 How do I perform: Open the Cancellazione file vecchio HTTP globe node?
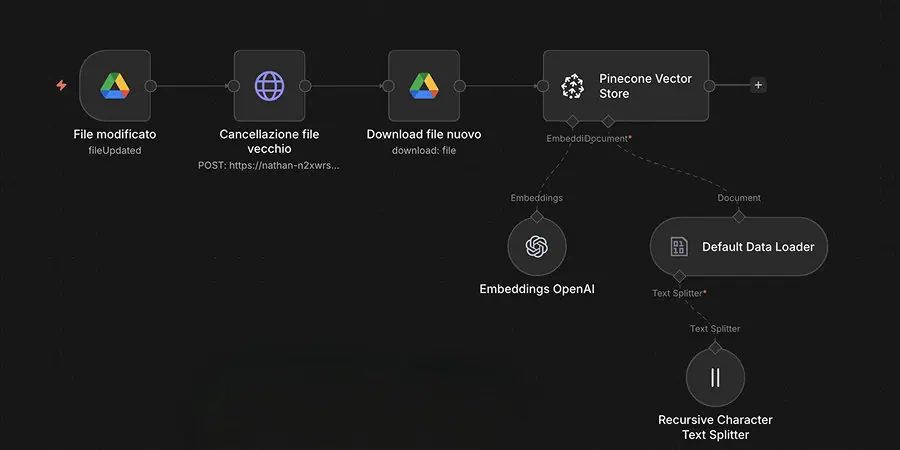click(269, 86)
